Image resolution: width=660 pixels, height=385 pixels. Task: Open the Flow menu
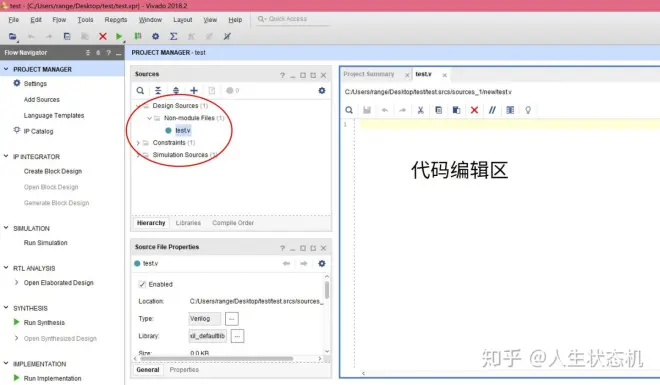(59, 20)
